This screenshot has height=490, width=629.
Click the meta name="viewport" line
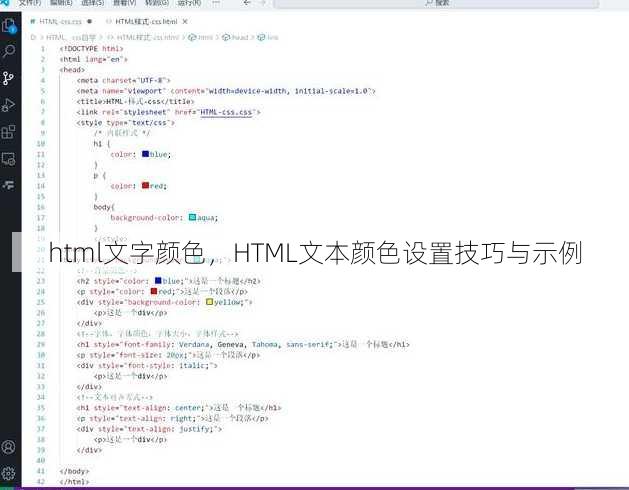226,91
